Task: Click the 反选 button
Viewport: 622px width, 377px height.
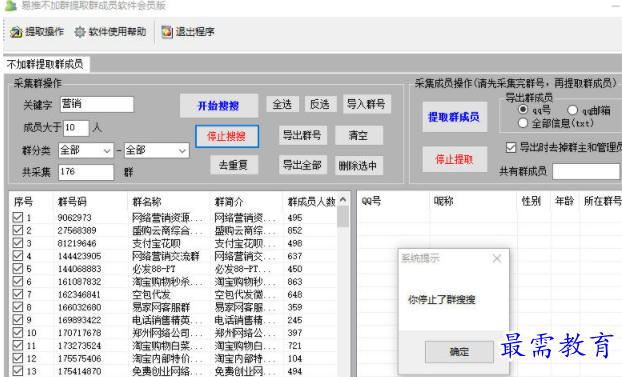Action: click(321, 104)
